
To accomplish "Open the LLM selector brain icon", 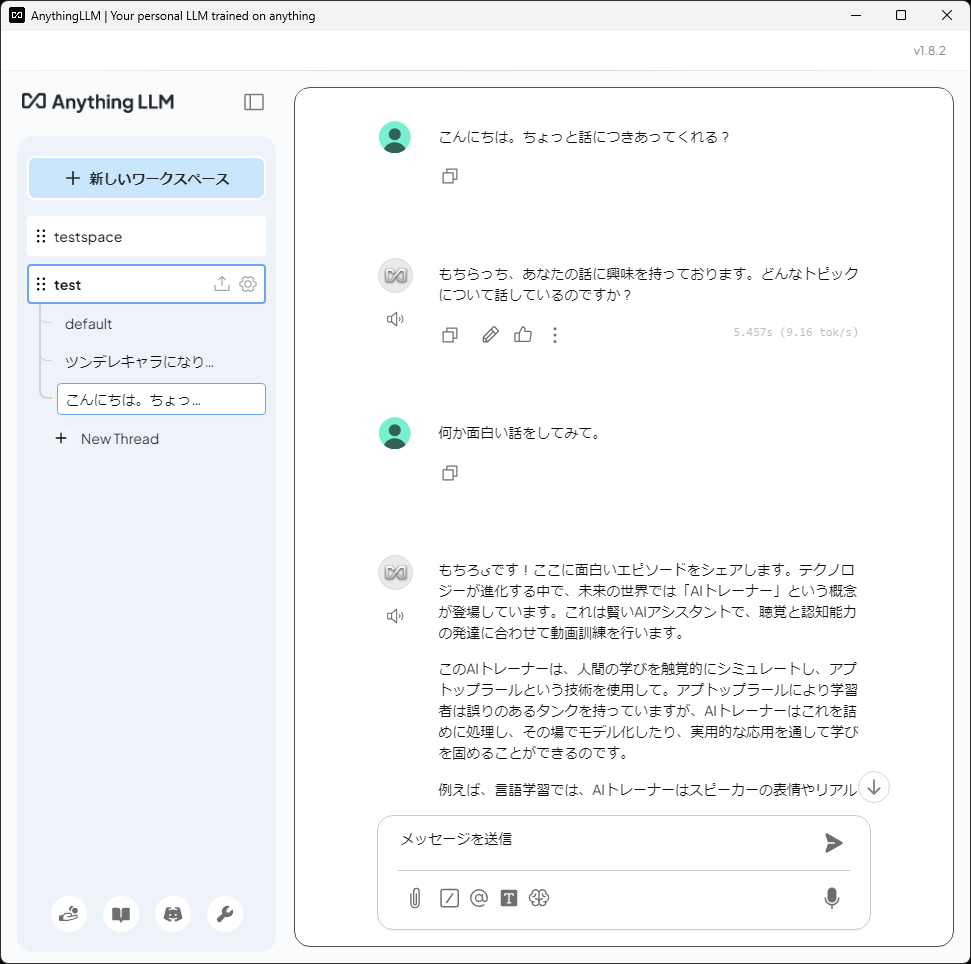I will [x=539, y=898].
